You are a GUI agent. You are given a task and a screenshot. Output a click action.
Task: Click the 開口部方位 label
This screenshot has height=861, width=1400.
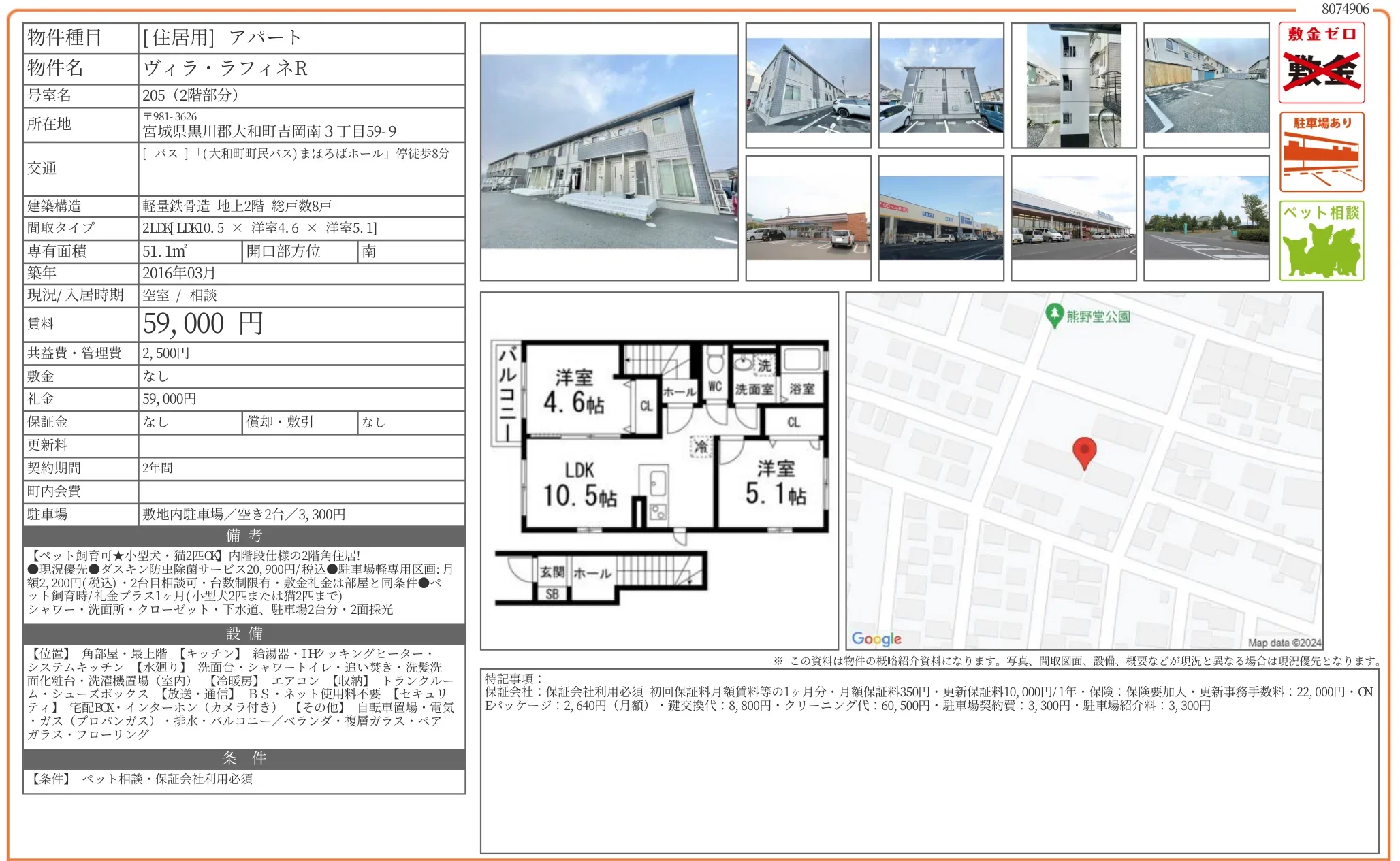(x=283, y=251)
